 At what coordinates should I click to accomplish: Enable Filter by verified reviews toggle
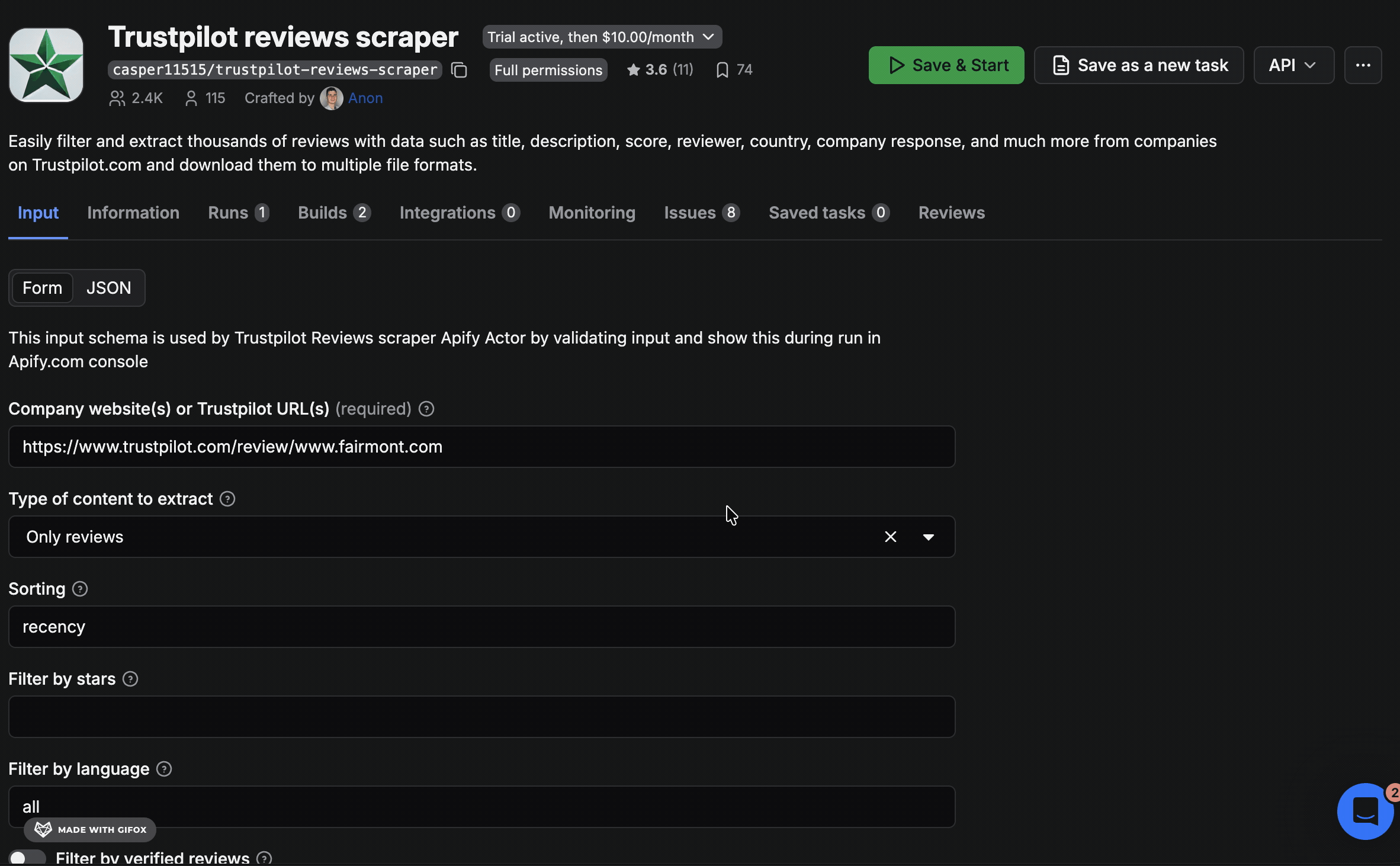click(27, 857)
